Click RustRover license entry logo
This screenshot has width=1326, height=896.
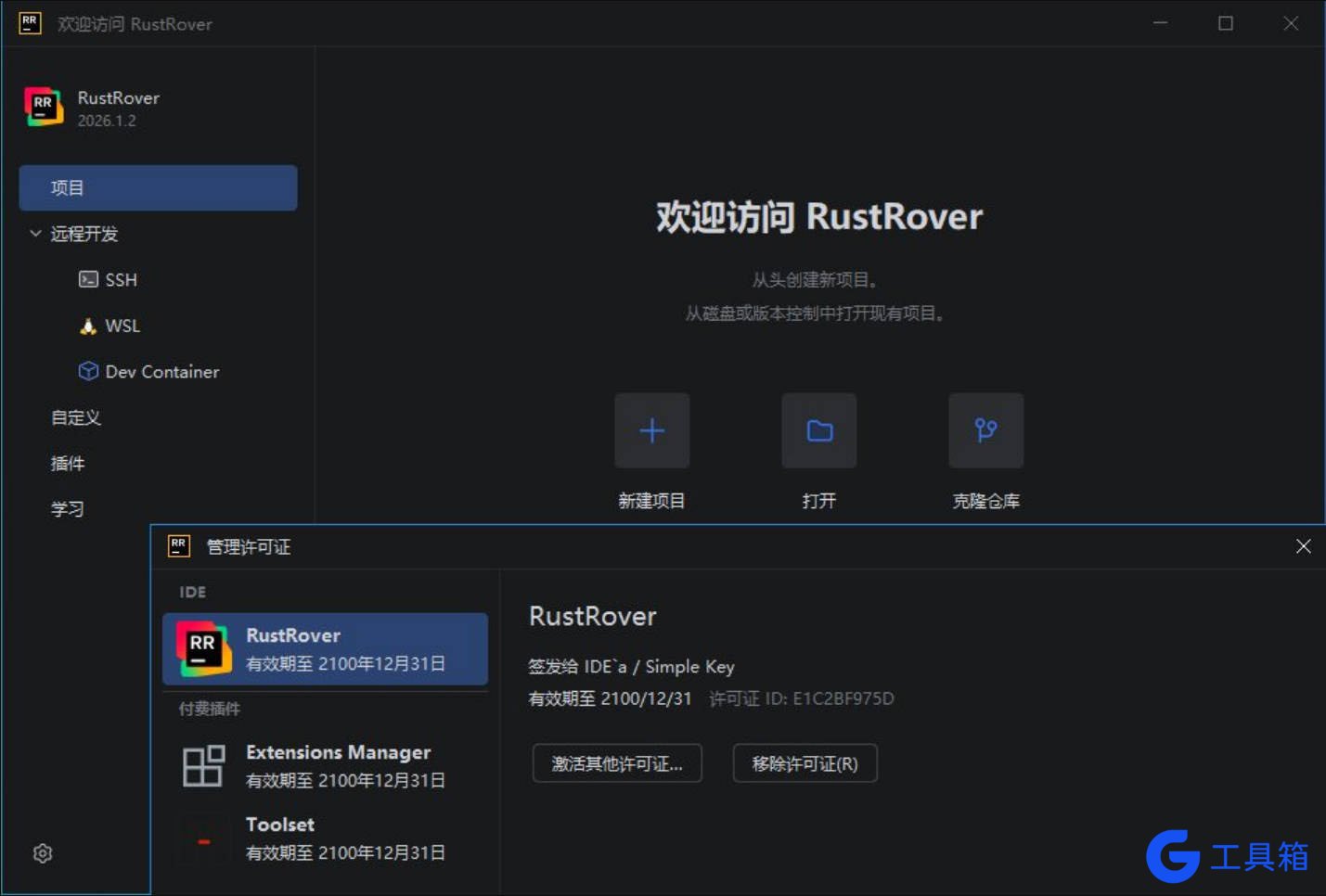[x=203, y=649]
